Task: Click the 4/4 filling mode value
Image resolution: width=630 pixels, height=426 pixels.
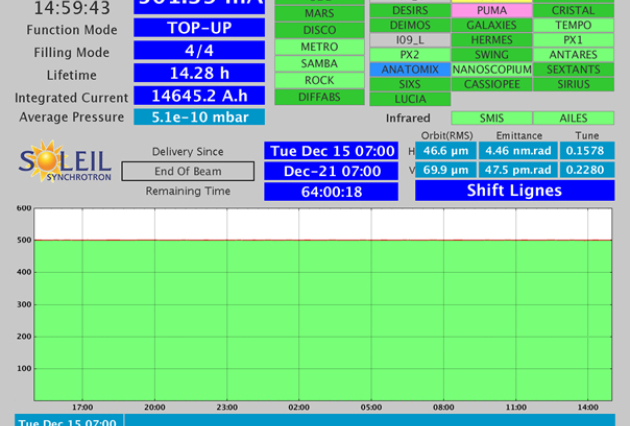Action: pyautogui.click(x=199, y=50)
